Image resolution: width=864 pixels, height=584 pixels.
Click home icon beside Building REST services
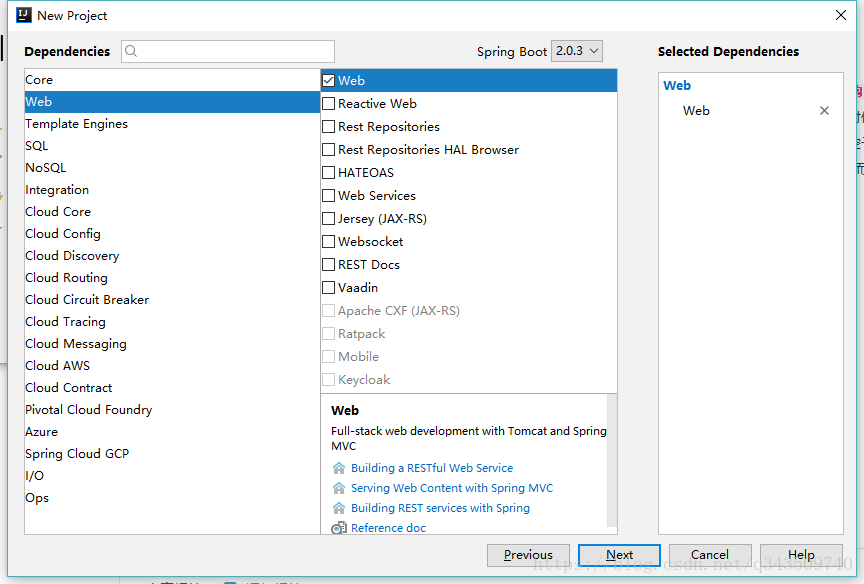tap(339, 508)
